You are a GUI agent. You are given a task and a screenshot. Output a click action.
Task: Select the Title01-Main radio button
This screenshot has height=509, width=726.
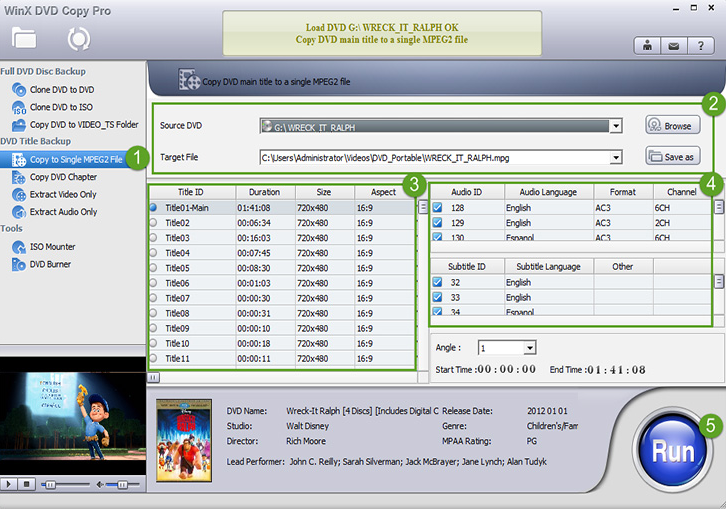point(153,207)
